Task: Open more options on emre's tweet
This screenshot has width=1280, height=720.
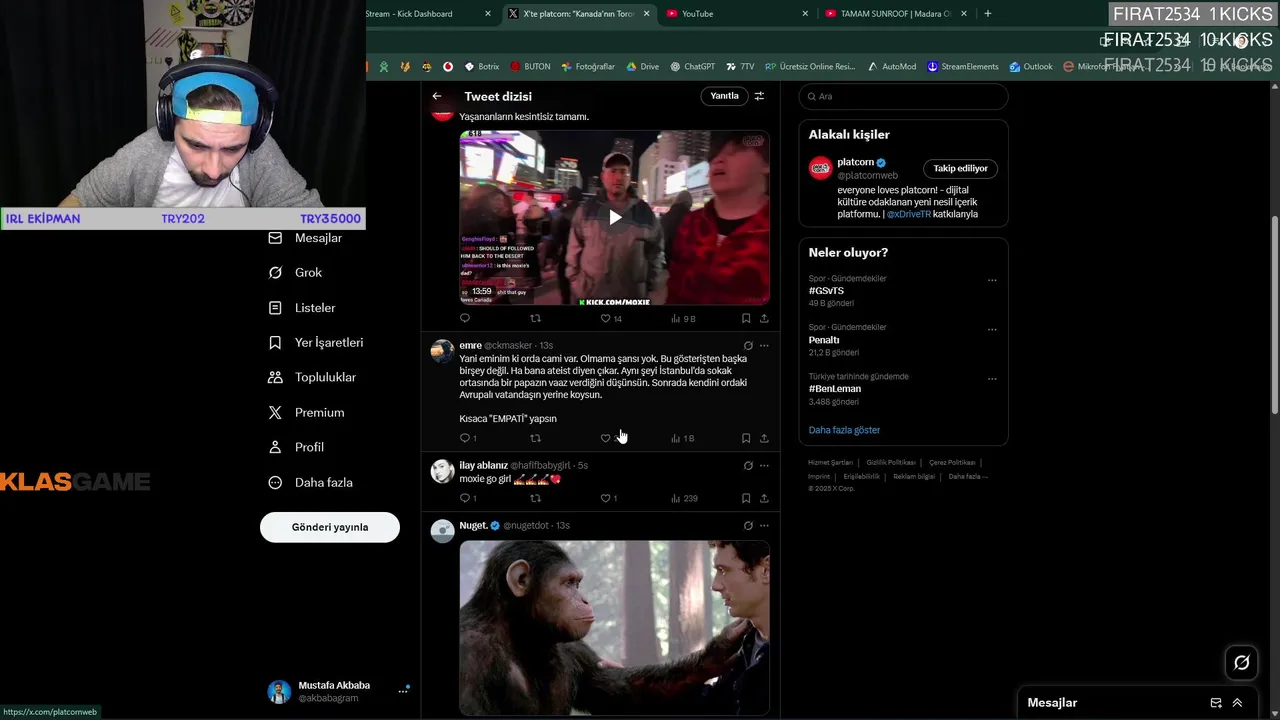Action: coord(764,346)
